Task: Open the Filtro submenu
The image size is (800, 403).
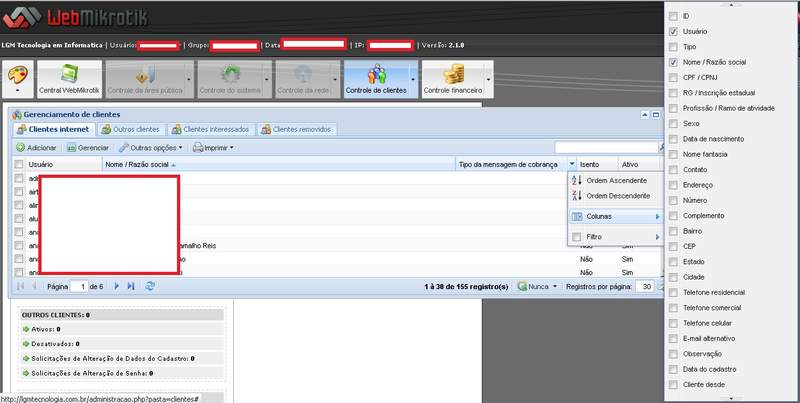Action: click(615, 237)
